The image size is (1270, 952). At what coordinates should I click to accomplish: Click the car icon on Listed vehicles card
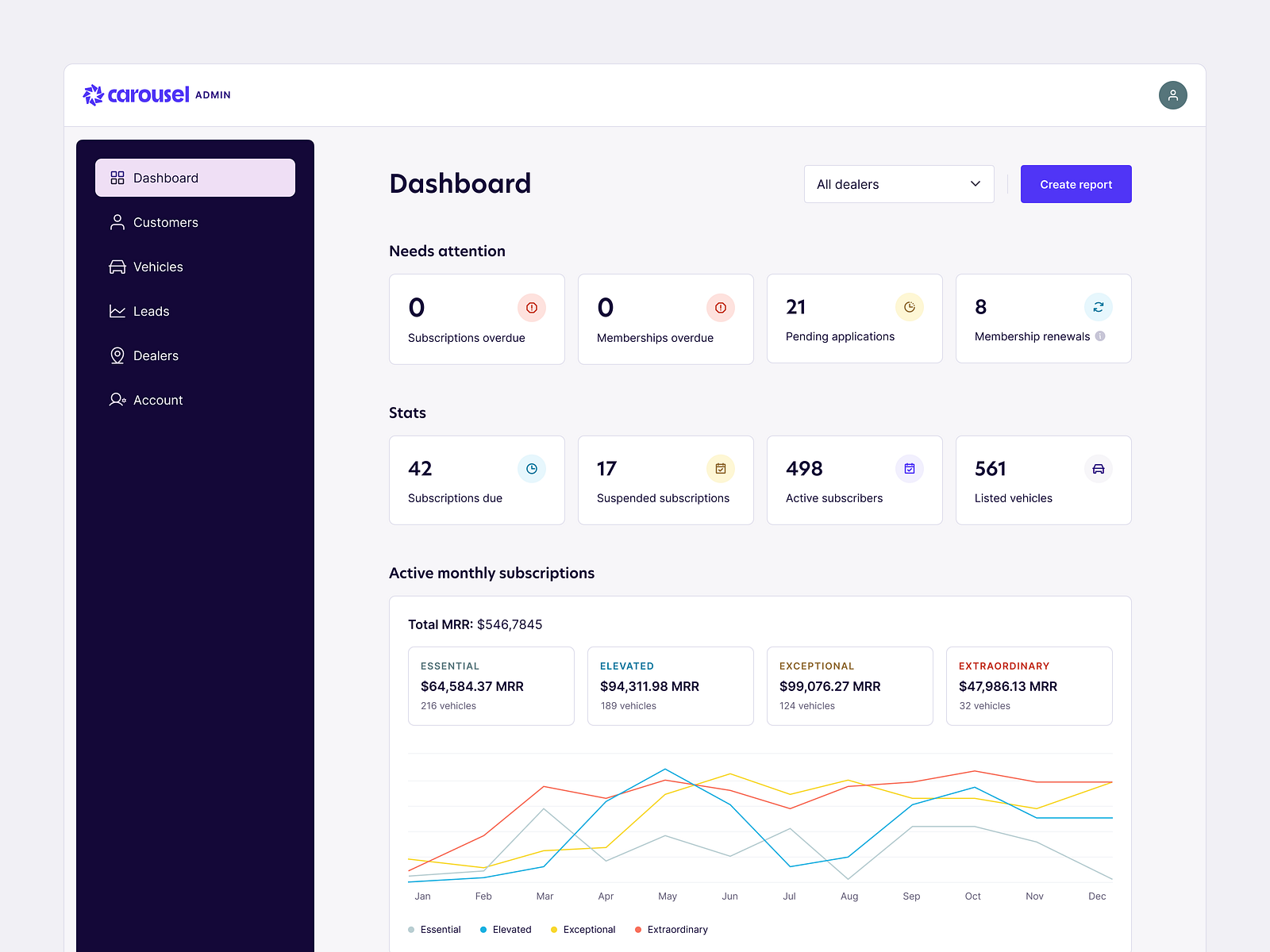1099,469
